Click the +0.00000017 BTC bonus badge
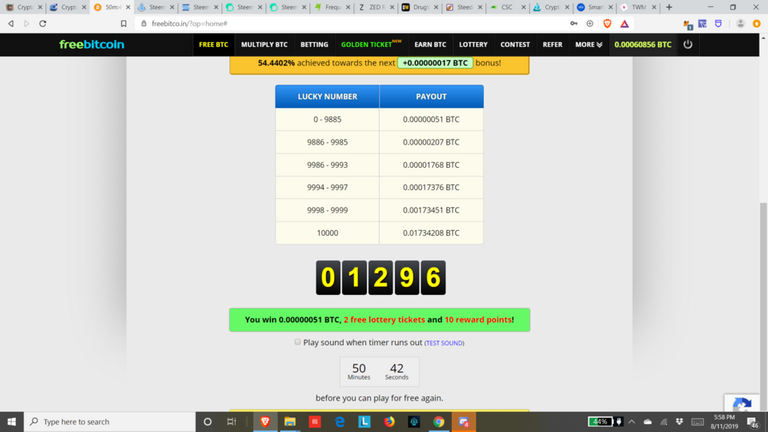 (x=435, y=63)
